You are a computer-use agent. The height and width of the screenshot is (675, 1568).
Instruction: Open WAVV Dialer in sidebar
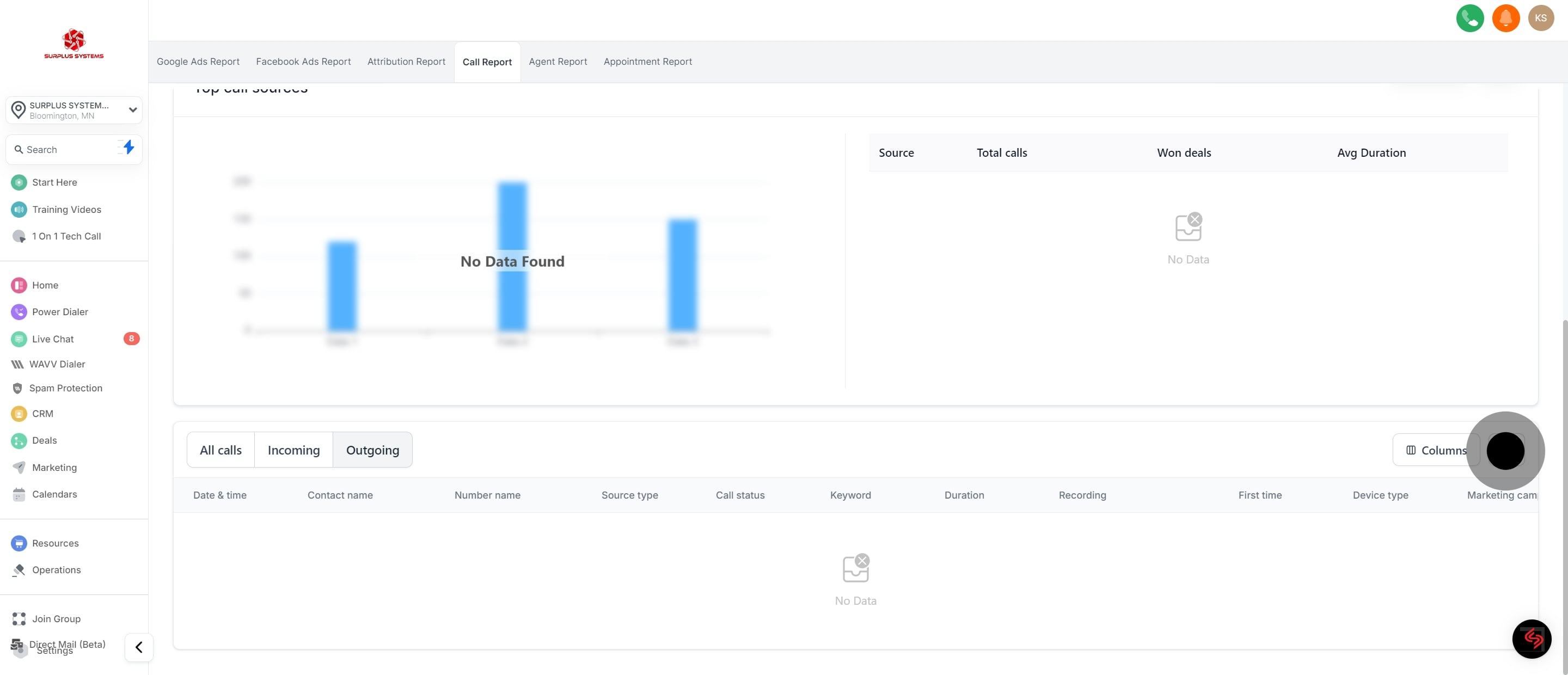57,364
